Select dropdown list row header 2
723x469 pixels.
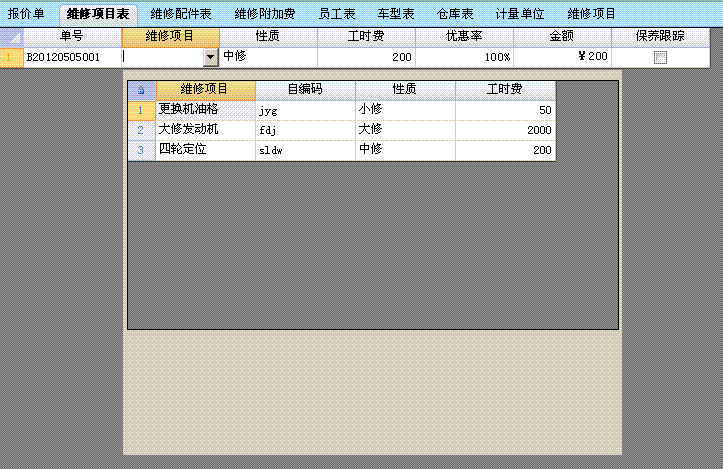click(142, 130)
